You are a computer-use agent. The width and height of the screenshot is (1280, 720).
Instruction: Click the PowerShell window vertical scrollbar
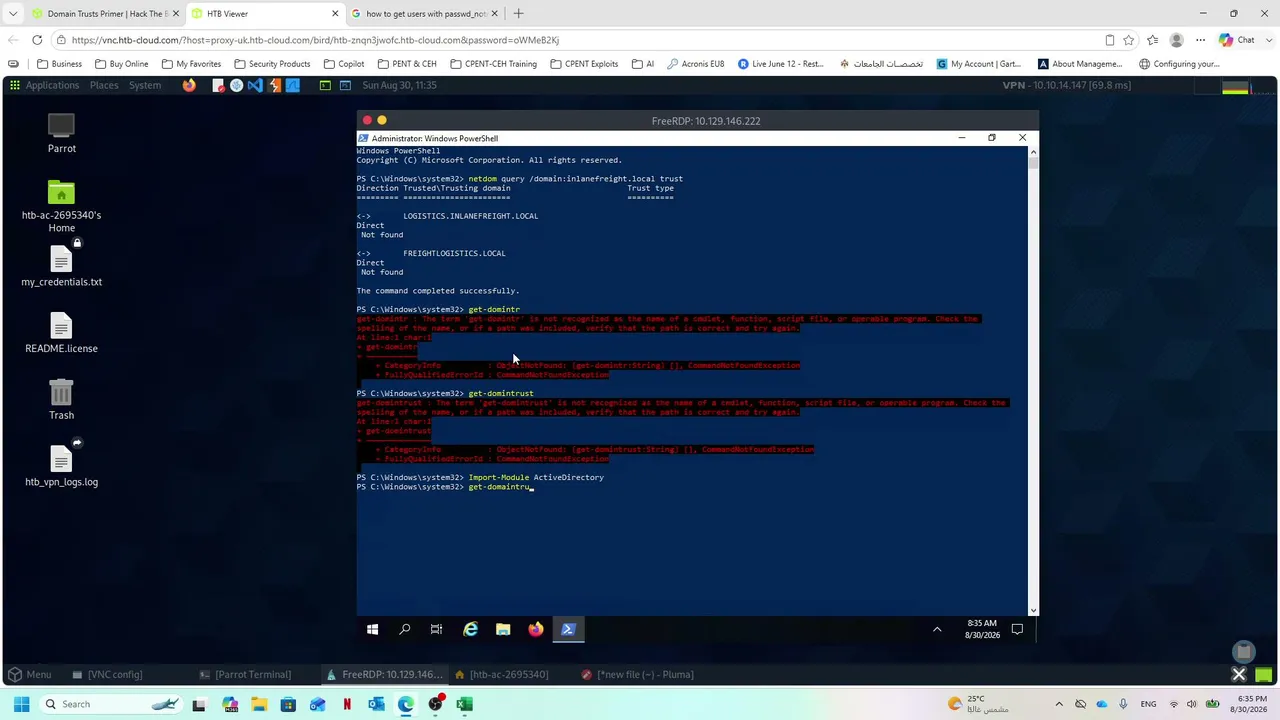[1033, 380]
